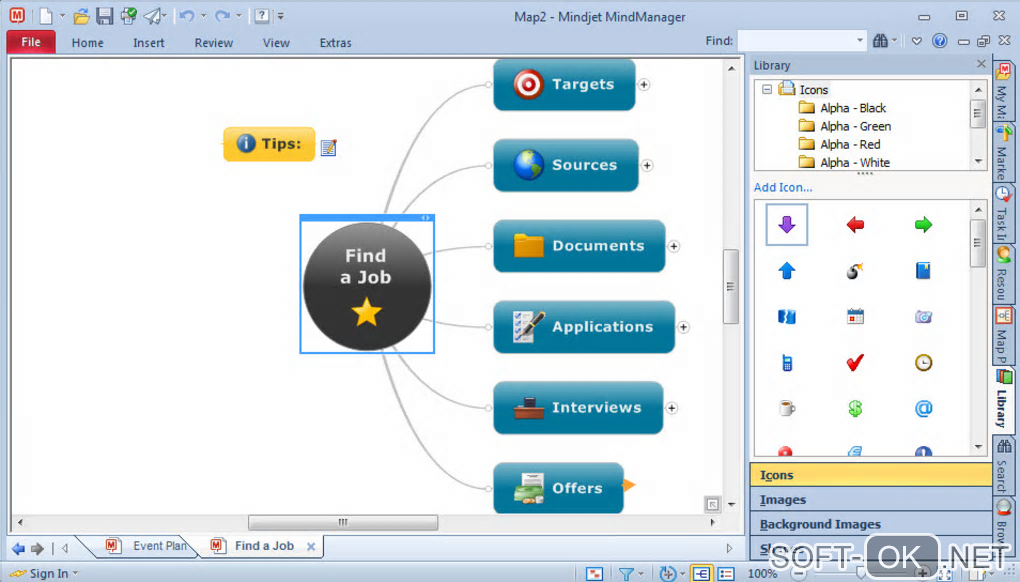Image resolution: width=1020 pixels, height=582 pixels.
Task: Select the Find a Job central topic
Action: [x=367, y=286]
